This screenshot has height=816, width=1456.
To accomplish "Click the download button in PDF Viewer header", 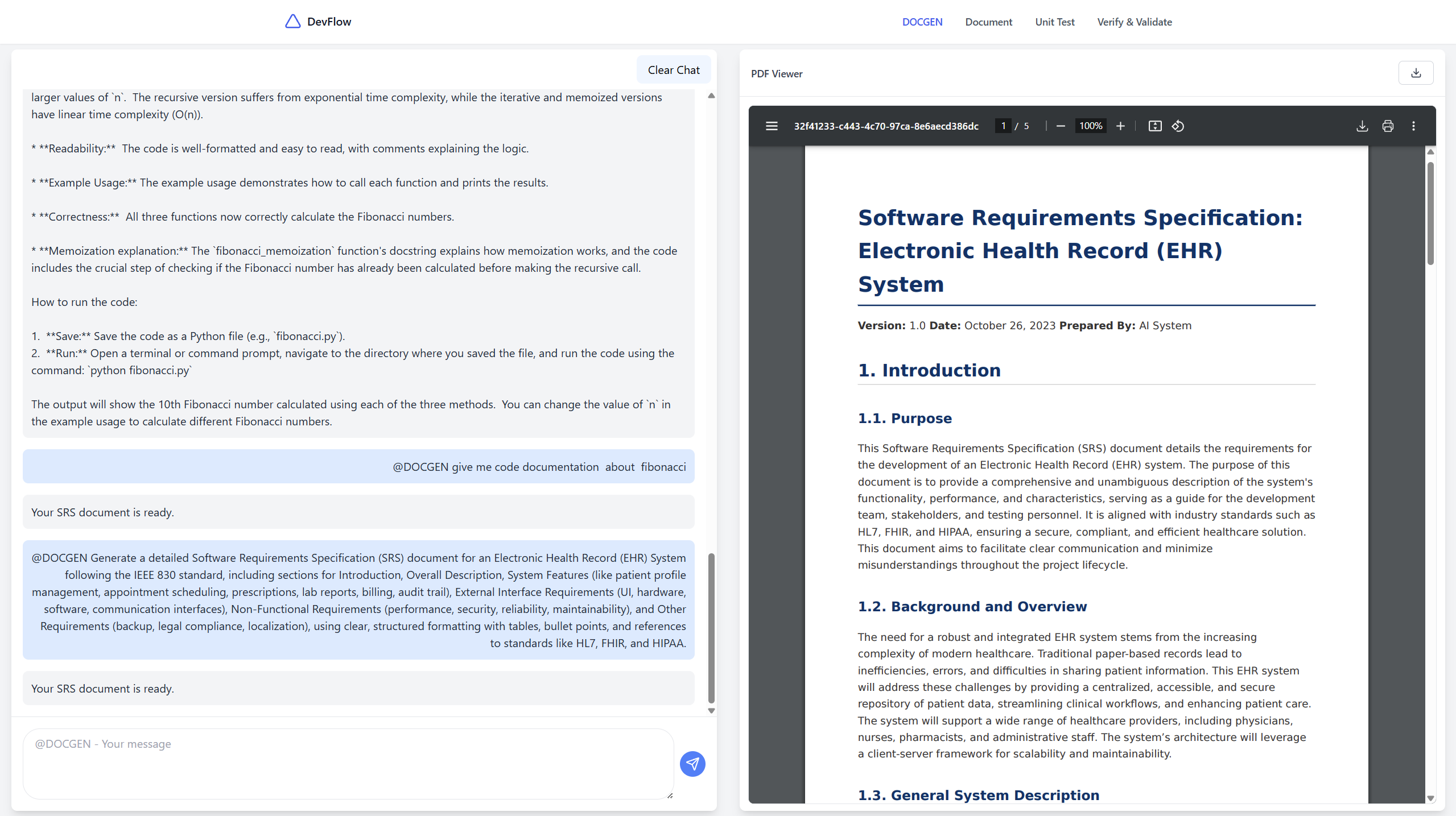I will 1416,72.
